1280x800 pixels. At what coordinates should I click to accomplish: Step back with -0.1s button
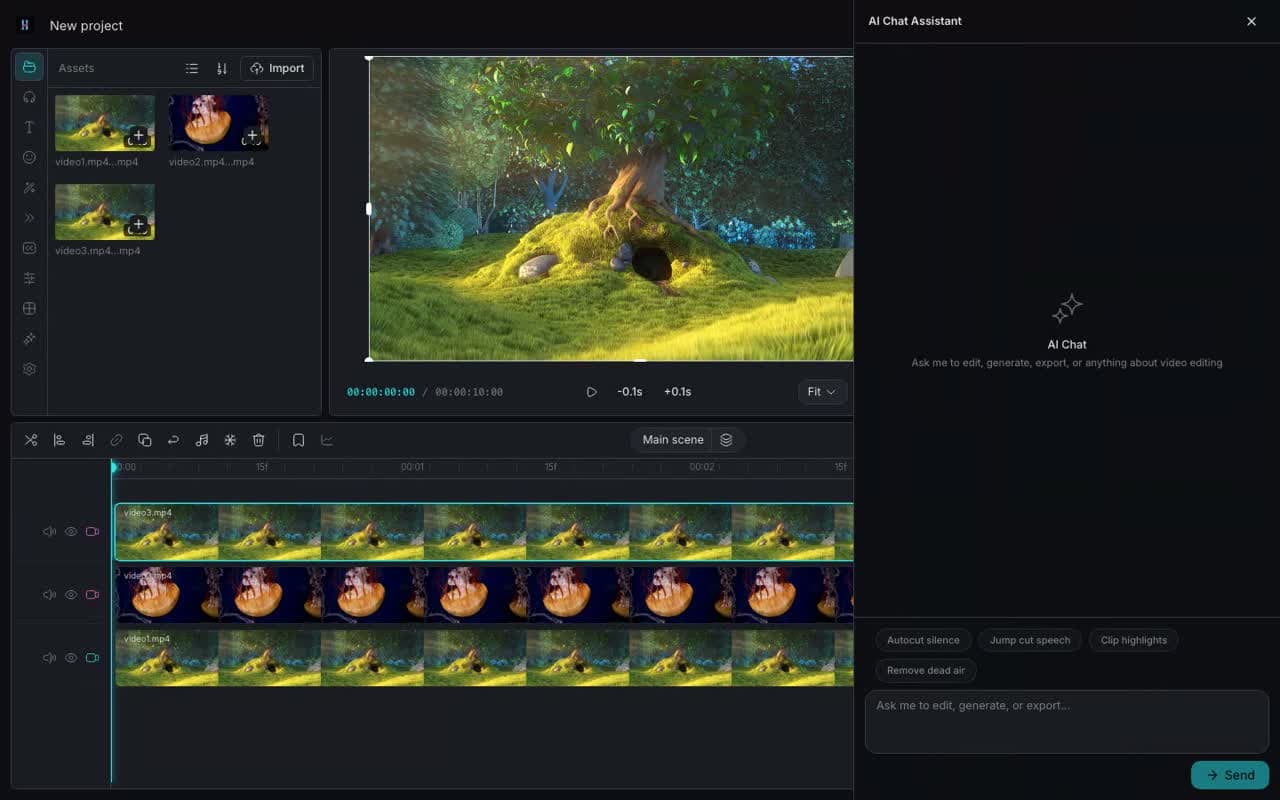(x=630, y=392)
